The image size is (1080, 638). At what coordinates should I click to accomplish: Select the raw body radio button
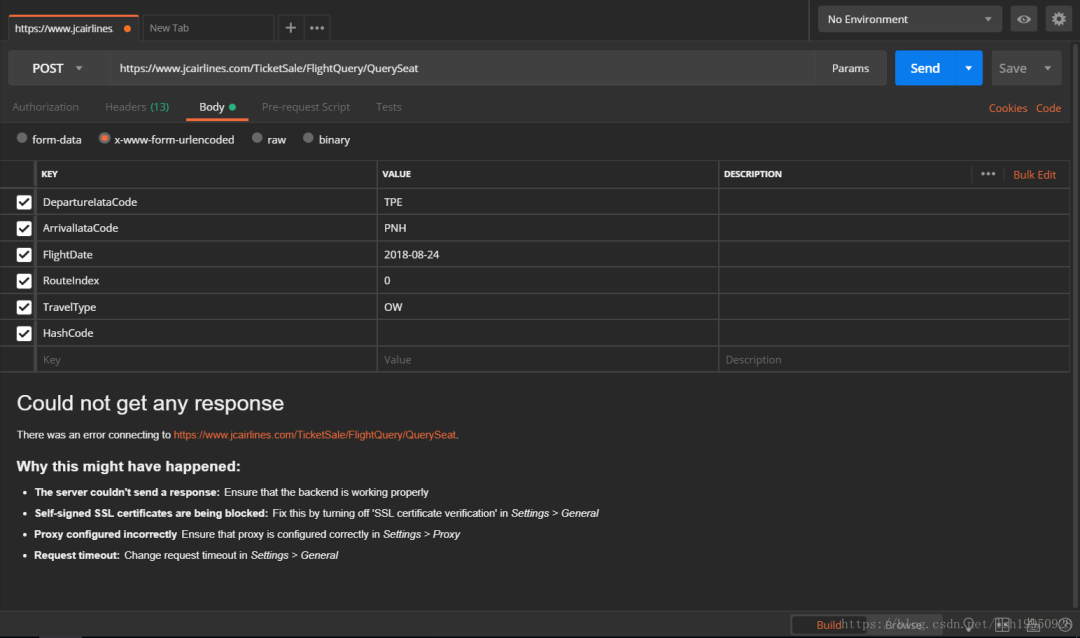257,138
